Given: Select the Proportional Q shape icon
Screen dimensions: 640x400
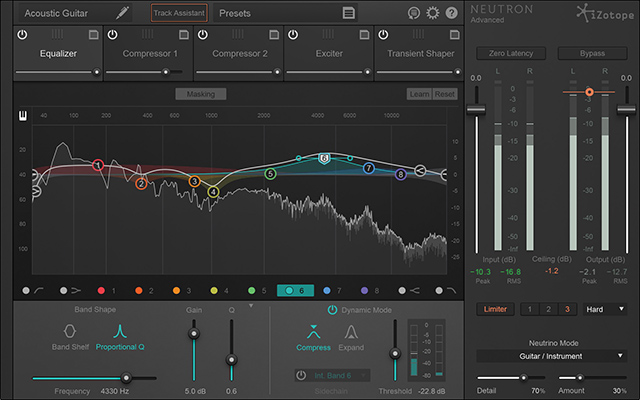Looking at the screenshot, I should tap(120, 331).
